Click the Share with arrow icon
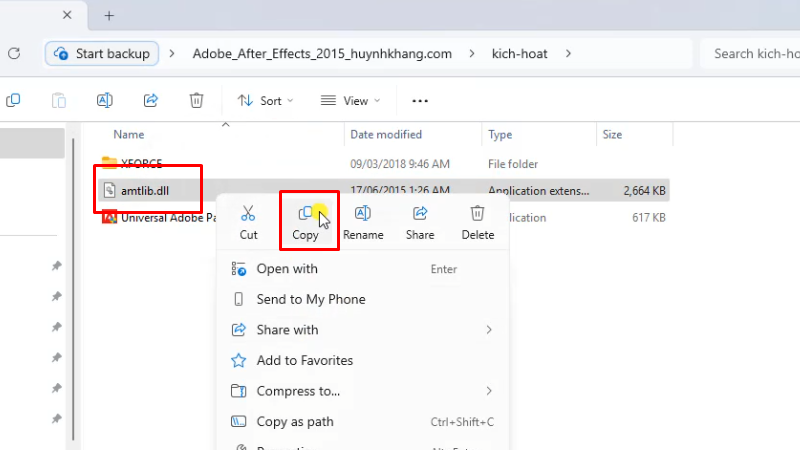This screenshot has width=800, height=450. (238, 330)
